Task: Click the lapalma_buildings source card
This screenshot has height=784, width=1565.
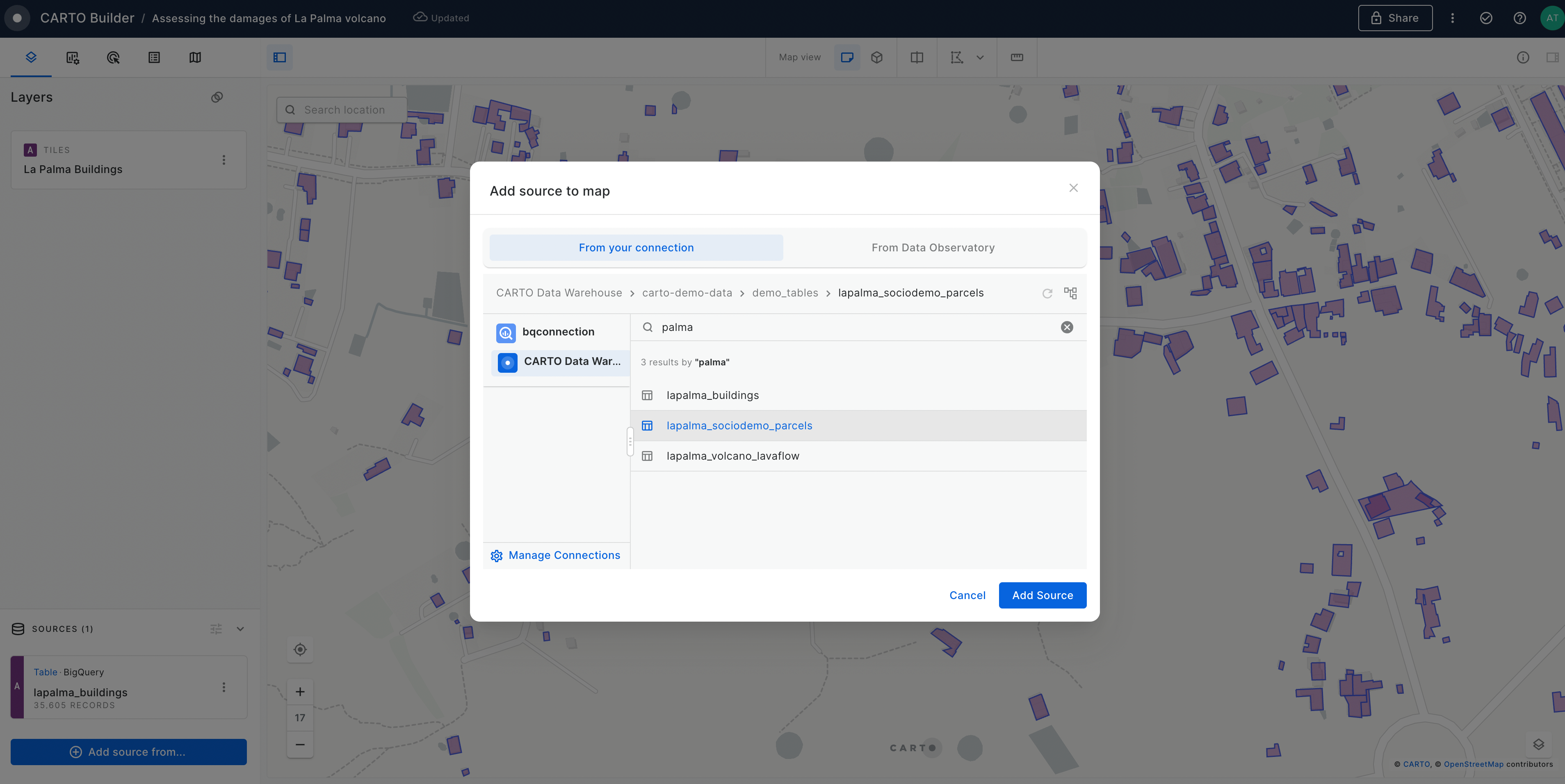Action: pyautogui.click(x=129, y=687)
